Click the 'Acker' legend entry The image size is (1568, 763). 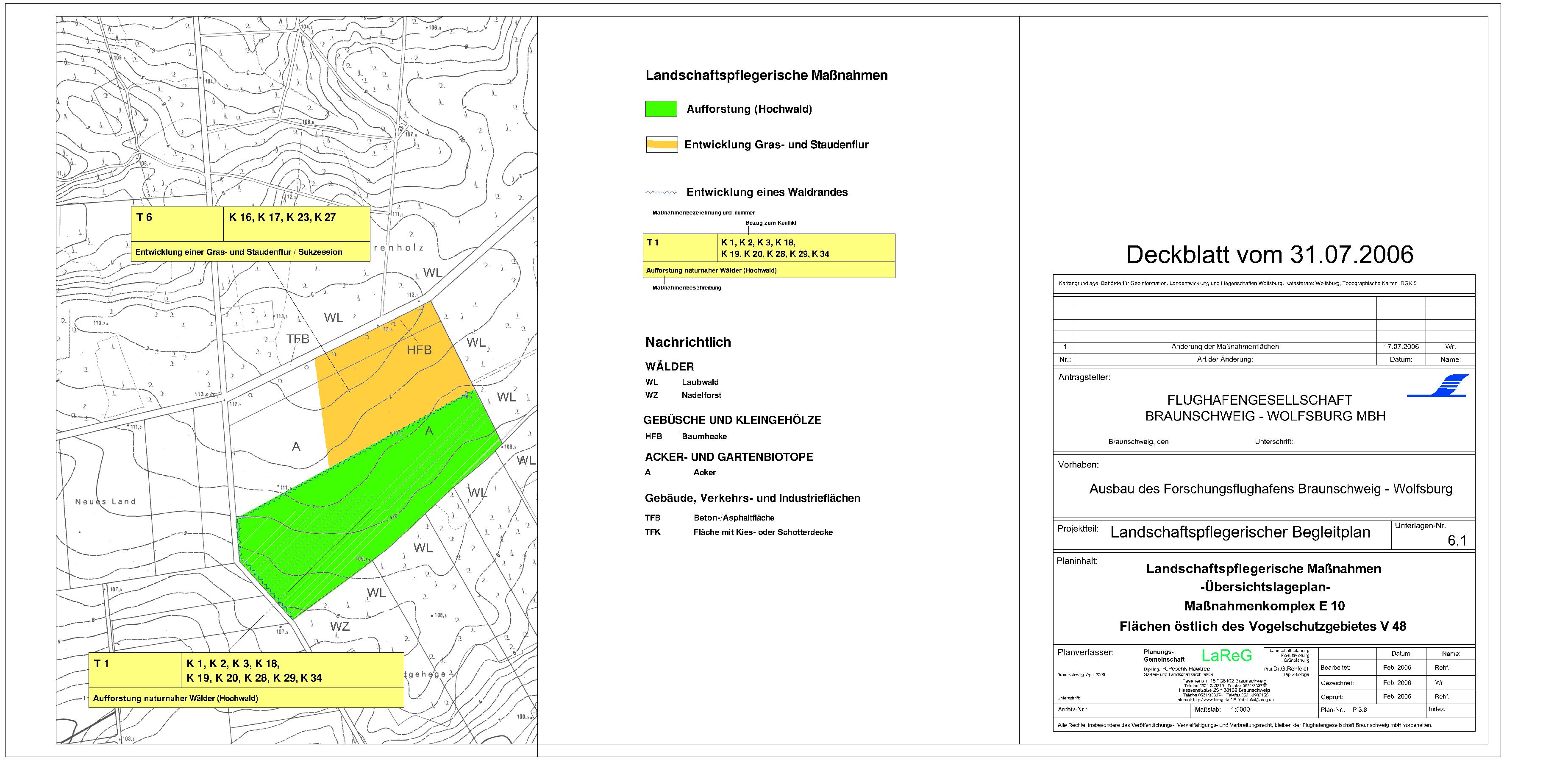704,473
